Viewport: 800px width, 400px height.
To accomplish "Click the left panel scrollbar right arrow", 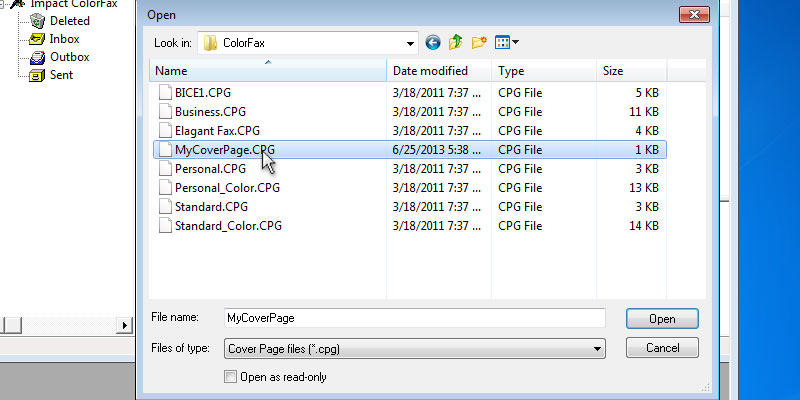I will coord(126,326).
